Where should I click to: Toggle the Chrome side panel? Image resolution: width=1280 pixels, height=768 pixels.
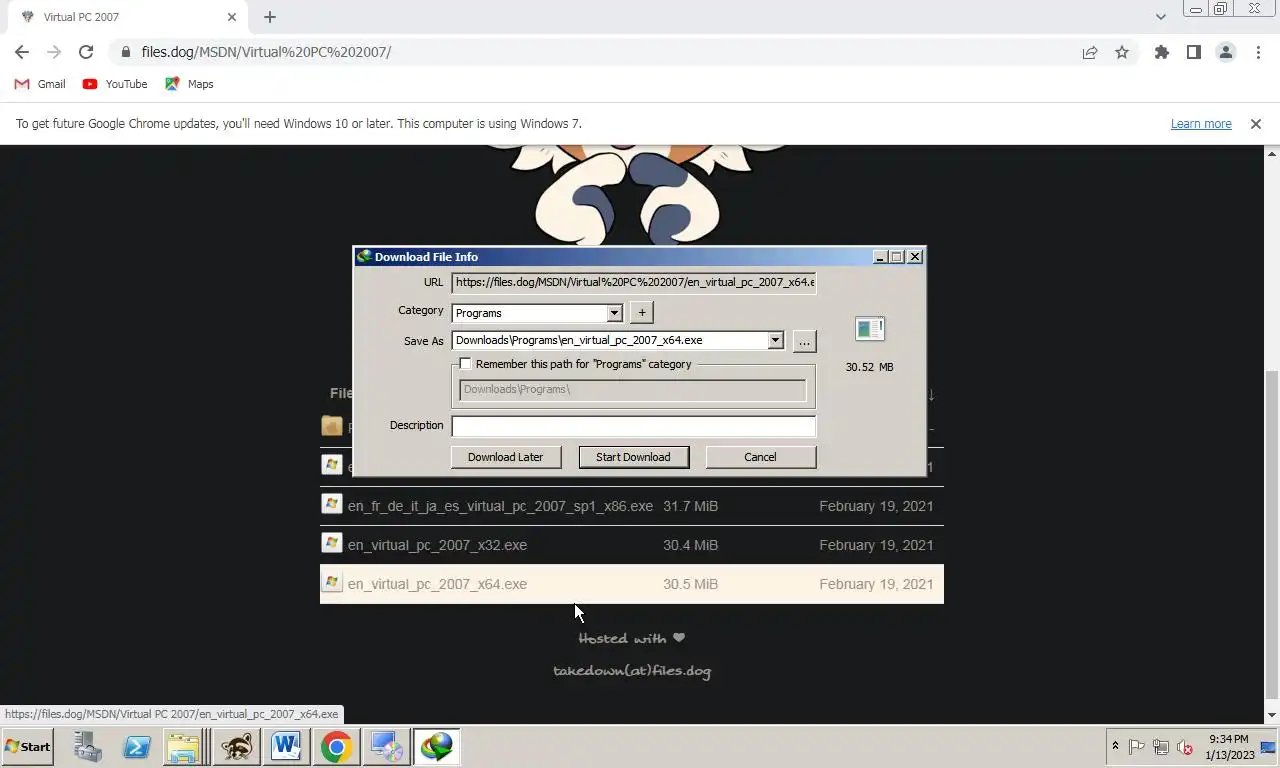pyautogui.click(x=1193, y=52)
